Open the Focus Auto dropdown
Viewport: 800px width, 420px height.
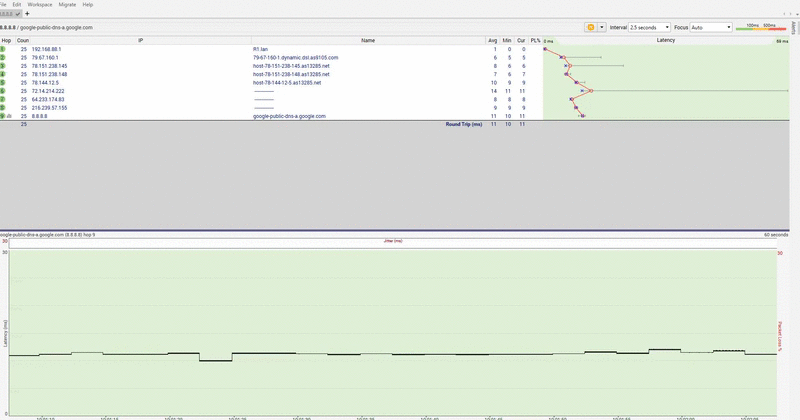[x=711, y=28]
